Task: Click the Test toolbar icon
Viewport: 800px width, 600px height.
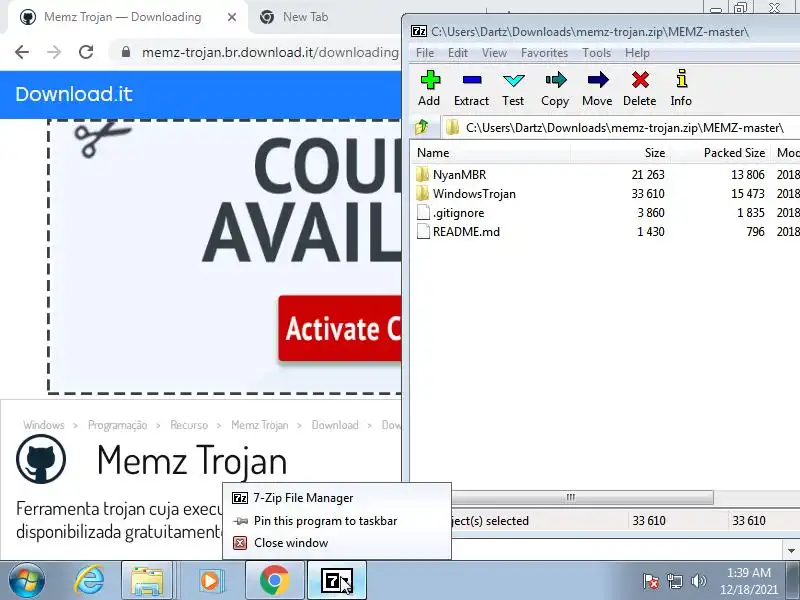Action: click(x=513, y=88)
